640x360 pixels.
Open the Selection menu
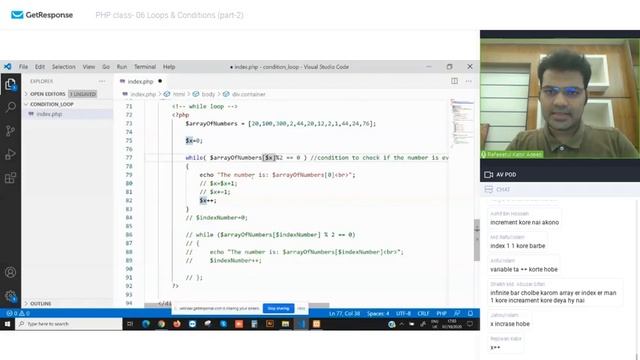tap(64, 67)
